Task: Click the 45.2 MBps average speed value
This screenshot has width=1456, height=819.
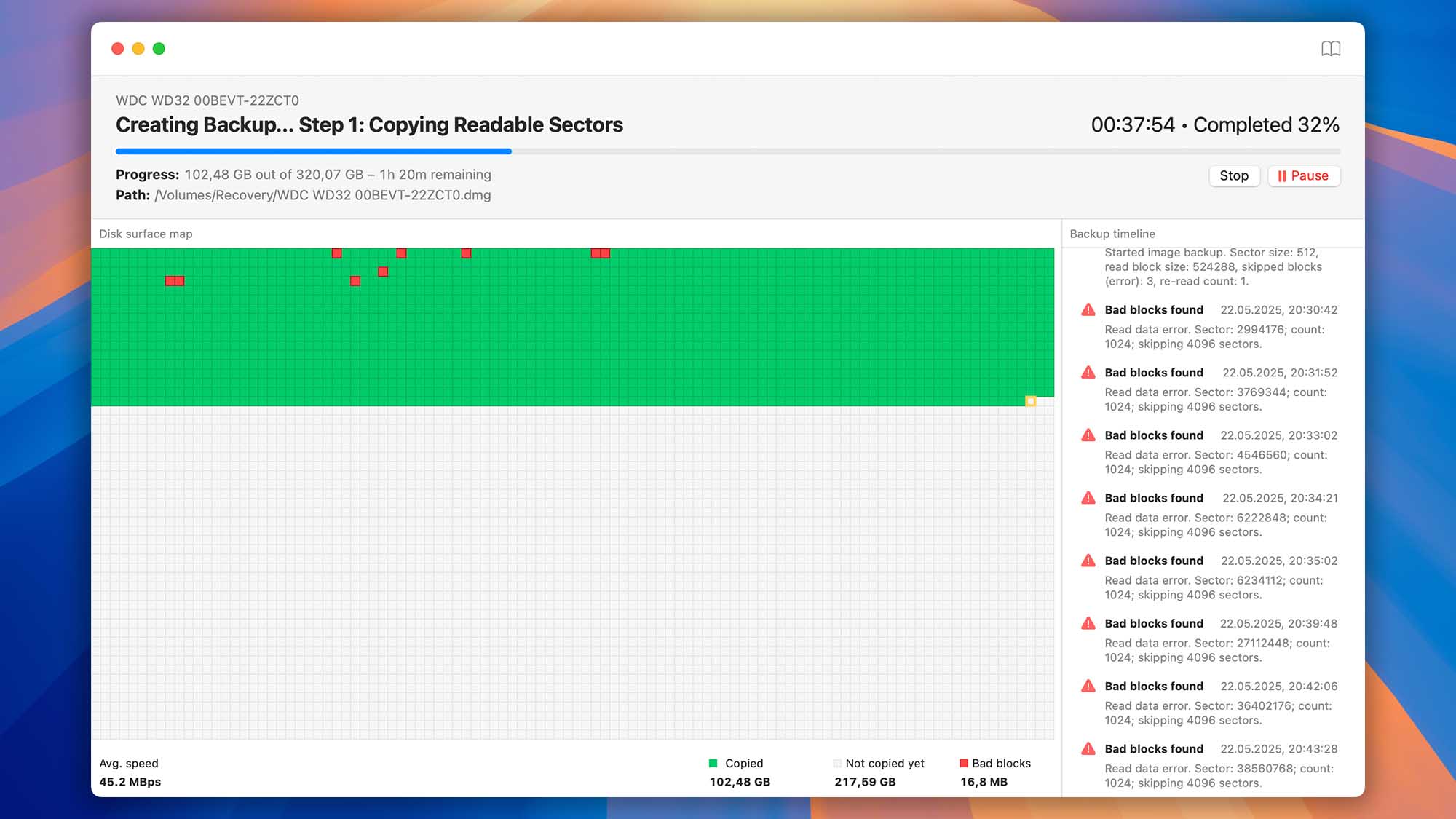Action: (x=130, y=782)
